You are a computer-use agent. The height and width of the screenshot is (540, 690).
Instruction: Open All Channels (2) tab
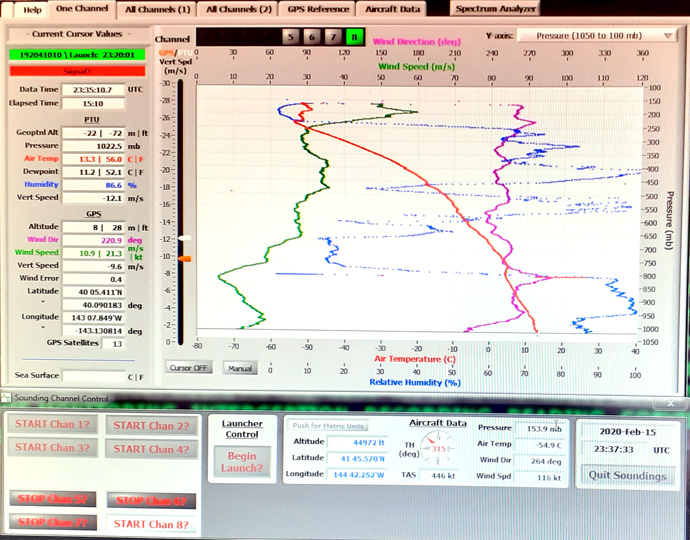(x=238, y=9)
